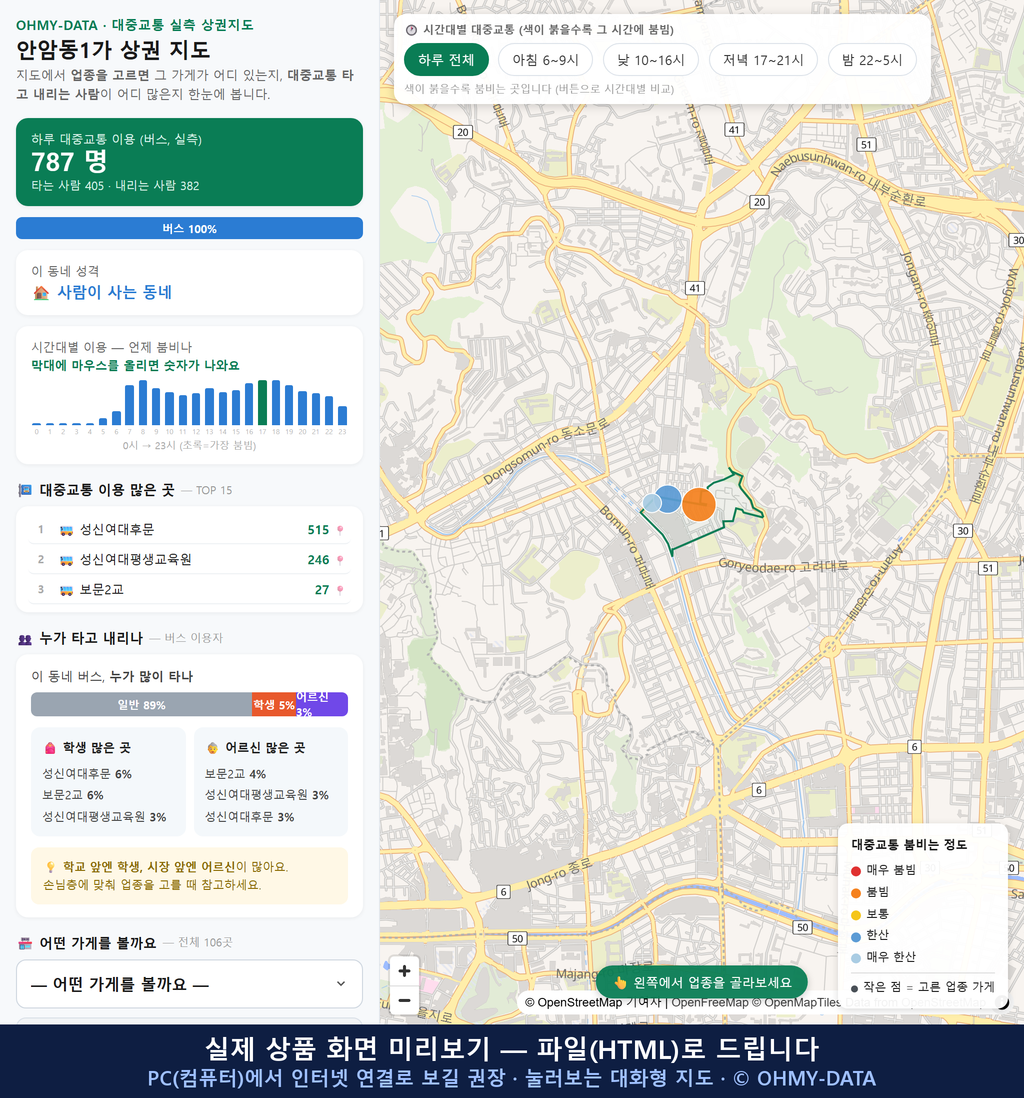The height and width of the screenshot is (1098, 1024).
Task: Click the pointing-hand icon in green pill
Action: tap(621, 983)
